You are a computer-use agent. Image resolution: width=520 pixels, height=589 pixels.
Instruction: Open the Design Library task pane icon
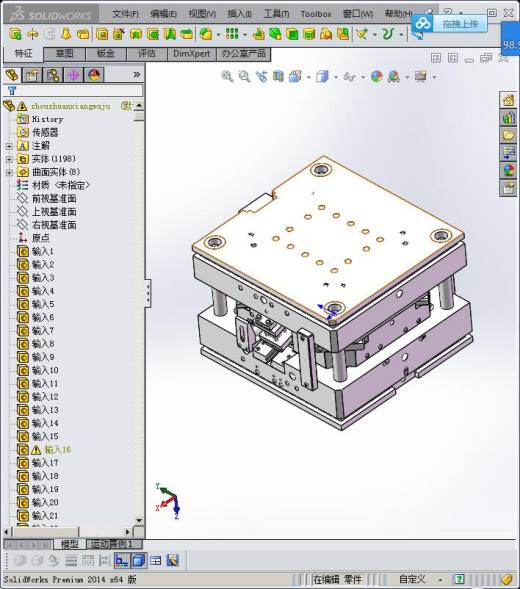pyautogui.click(x=508, y=118)
